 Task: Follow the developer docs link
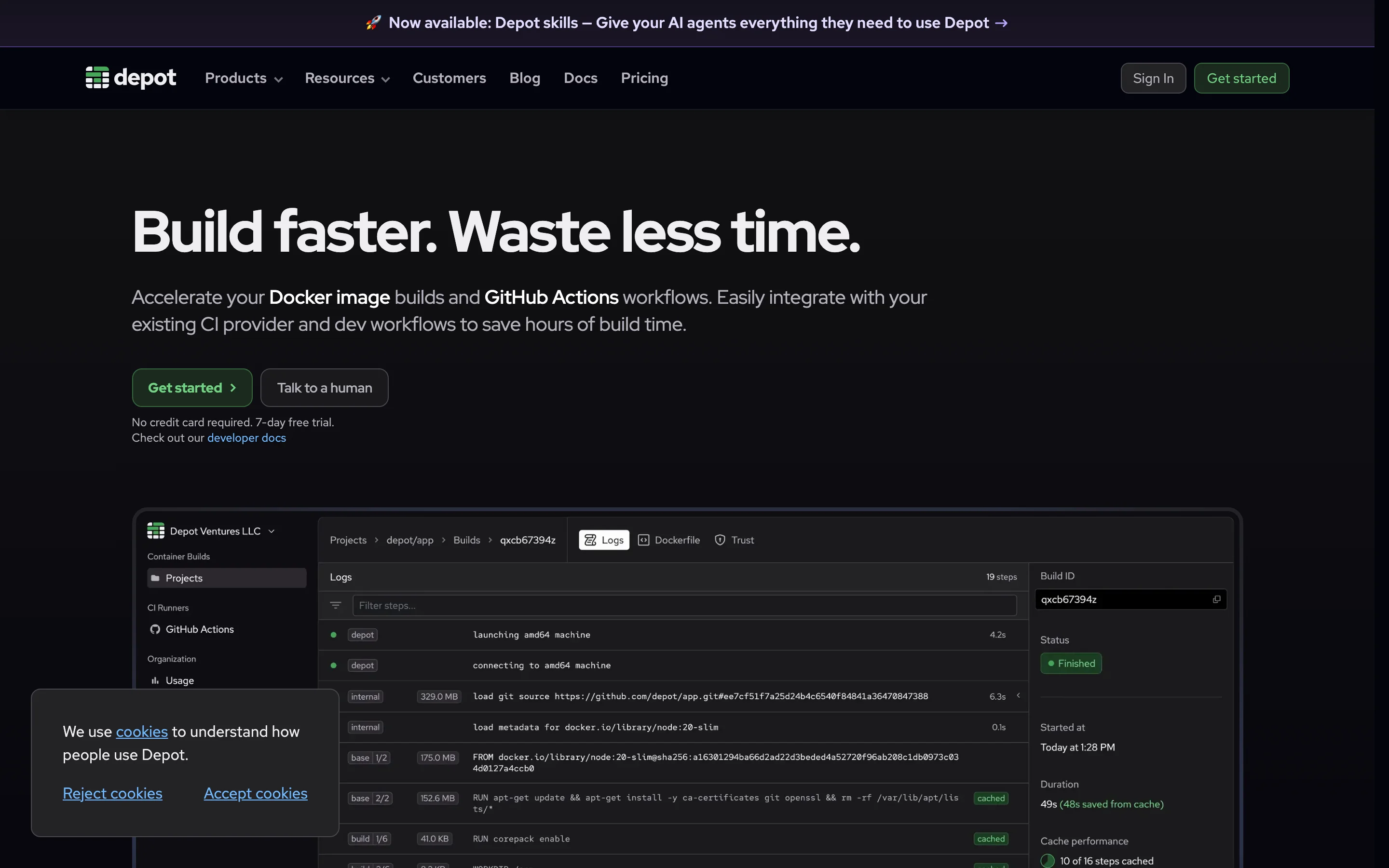point(246,438)
